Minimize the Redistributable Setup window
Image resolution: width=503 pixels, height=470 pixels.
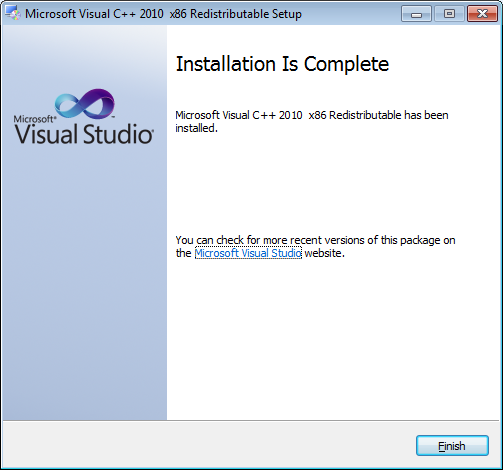[x=416, y=14]
